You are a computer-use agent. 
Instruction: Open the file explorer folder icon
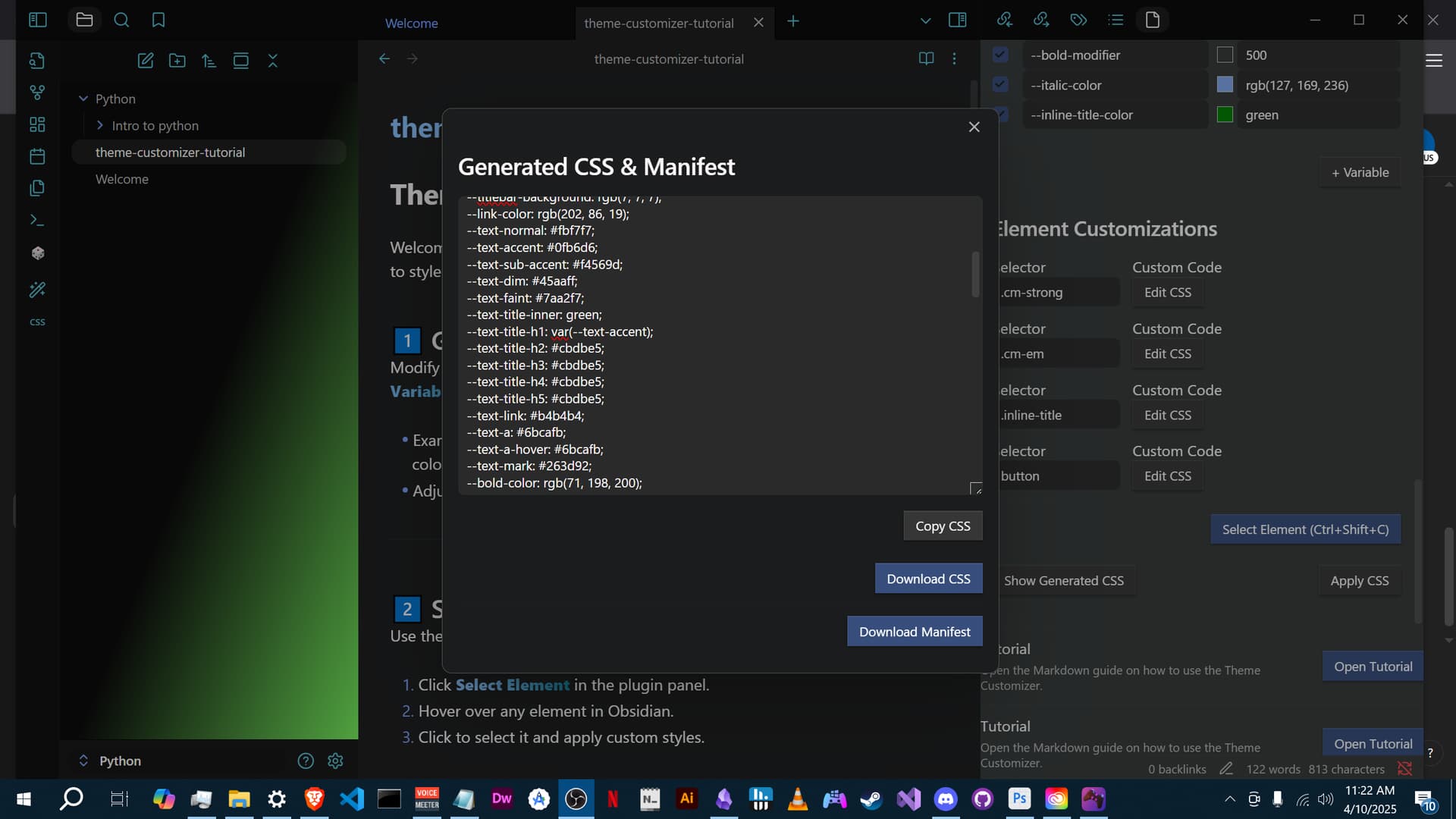click(x=84, y=20)
